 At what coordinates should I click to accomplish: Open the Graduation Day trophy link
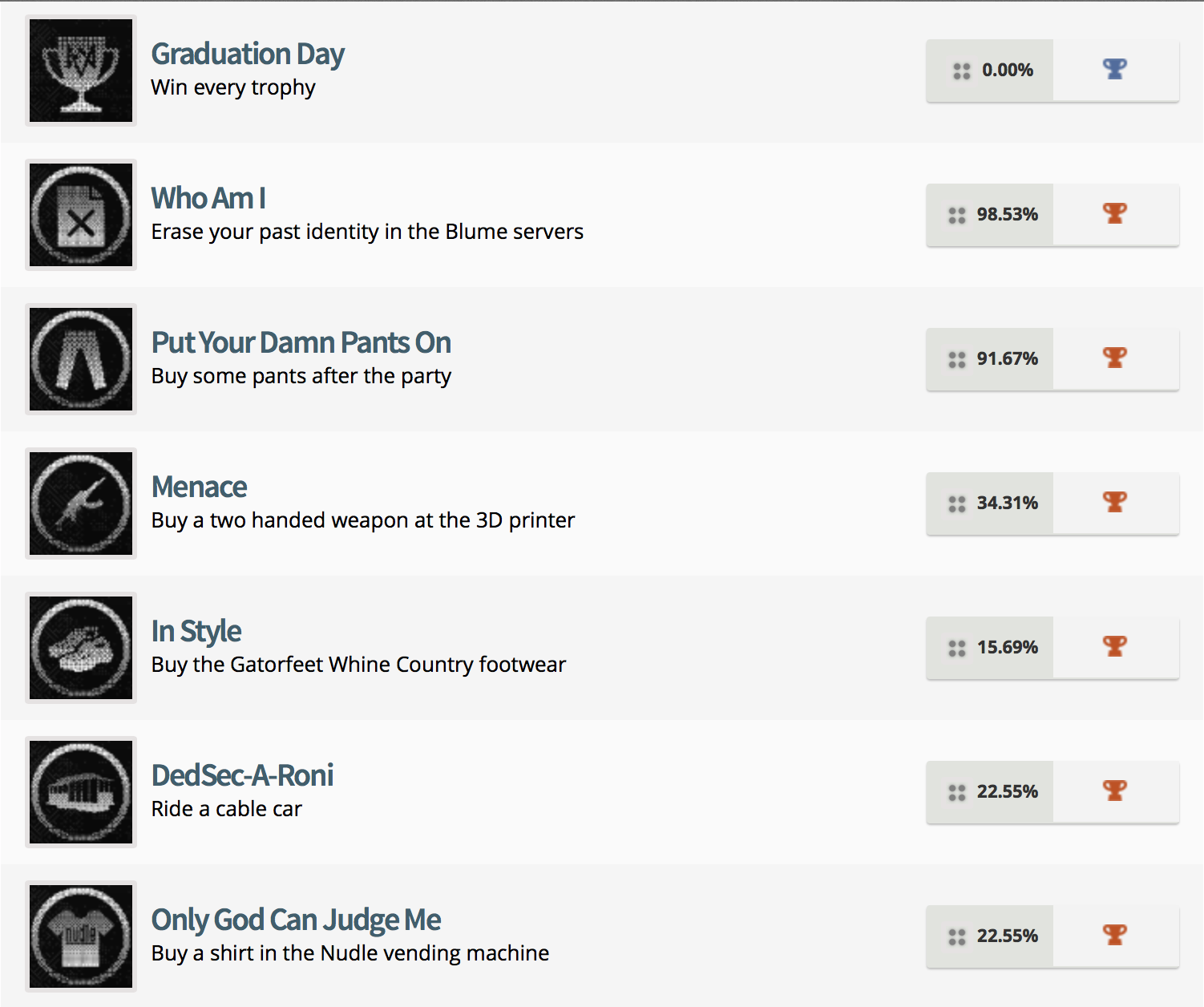(248, 54)
